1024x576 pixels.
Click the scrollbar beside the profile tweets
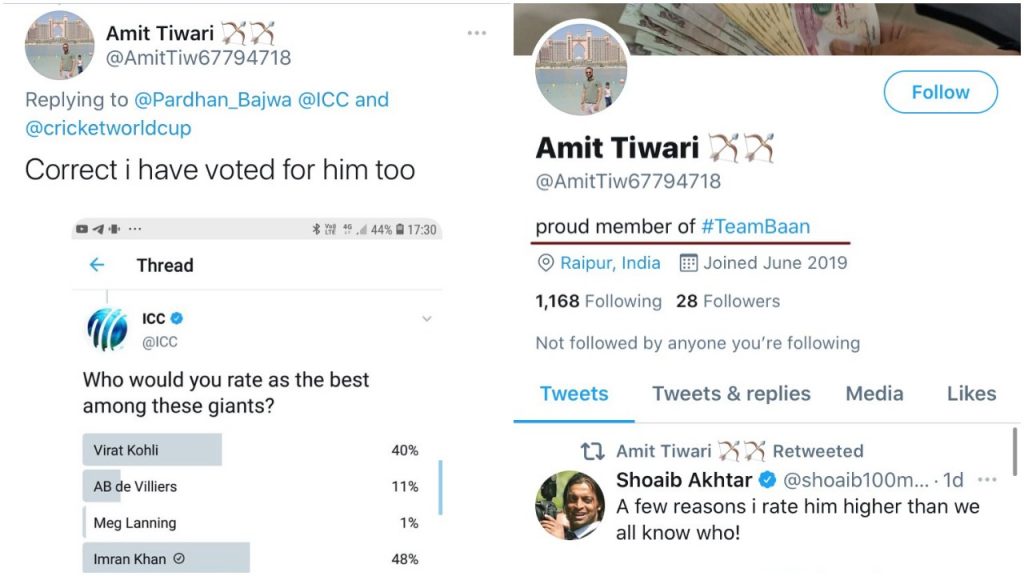click(1014, 452)
